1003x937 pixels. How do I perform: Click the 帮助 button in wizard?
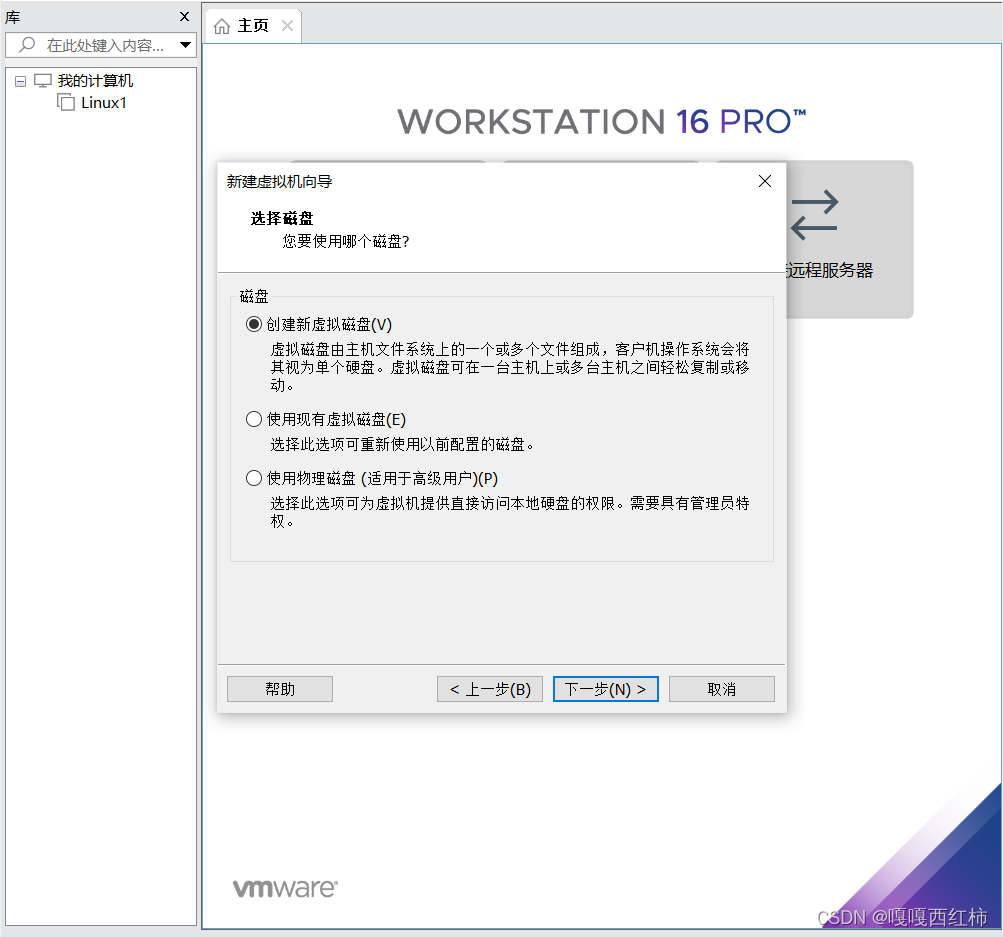[x=280, y=689]
